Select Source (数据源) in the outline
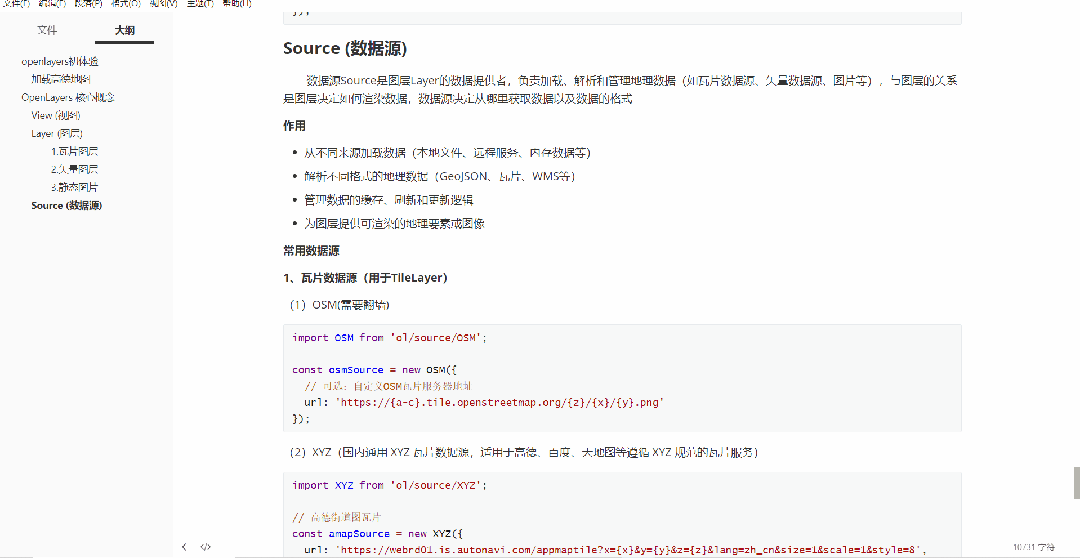 [67, 205]
